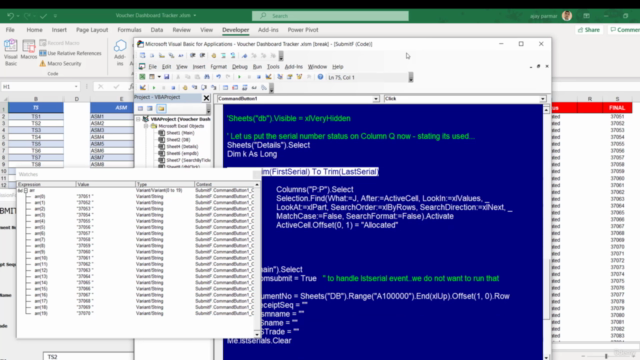Click cell TS3 in Excel column B
Screen dimensions: 640x360
(x=36, y=130)
